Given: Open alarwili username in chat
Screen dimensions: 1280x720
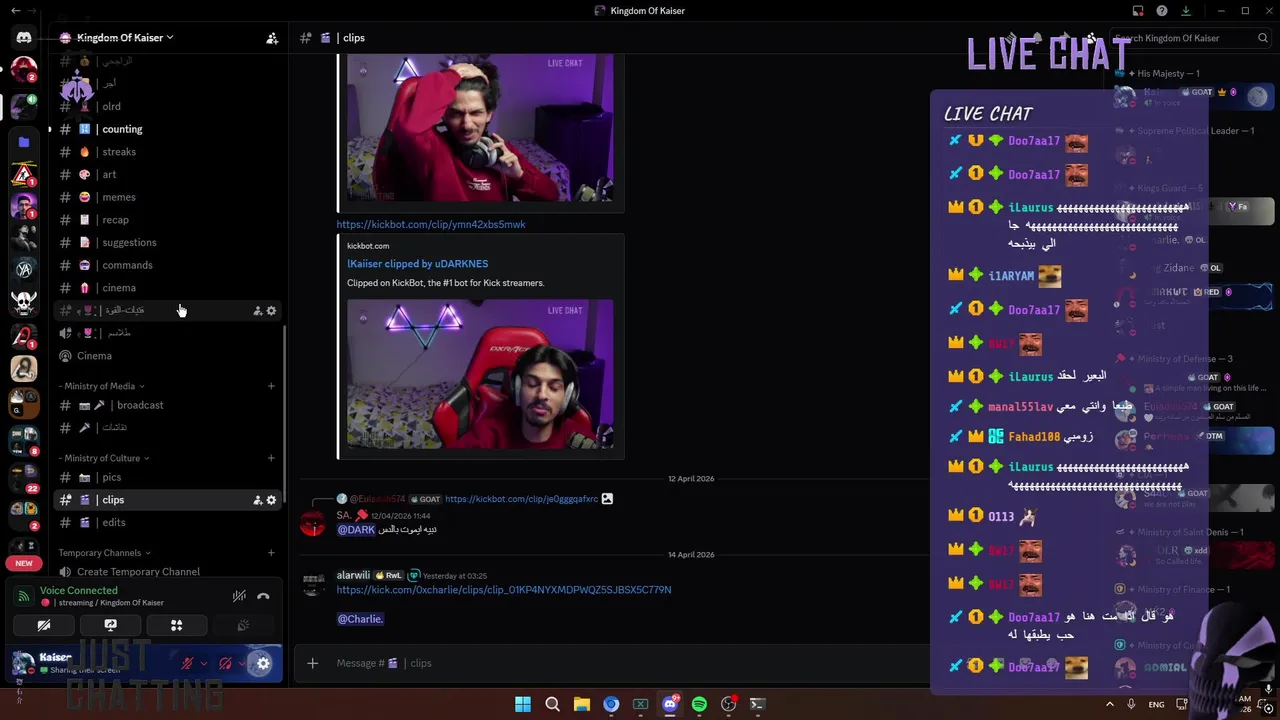Looking at the screenshot, I should point(353,576).
